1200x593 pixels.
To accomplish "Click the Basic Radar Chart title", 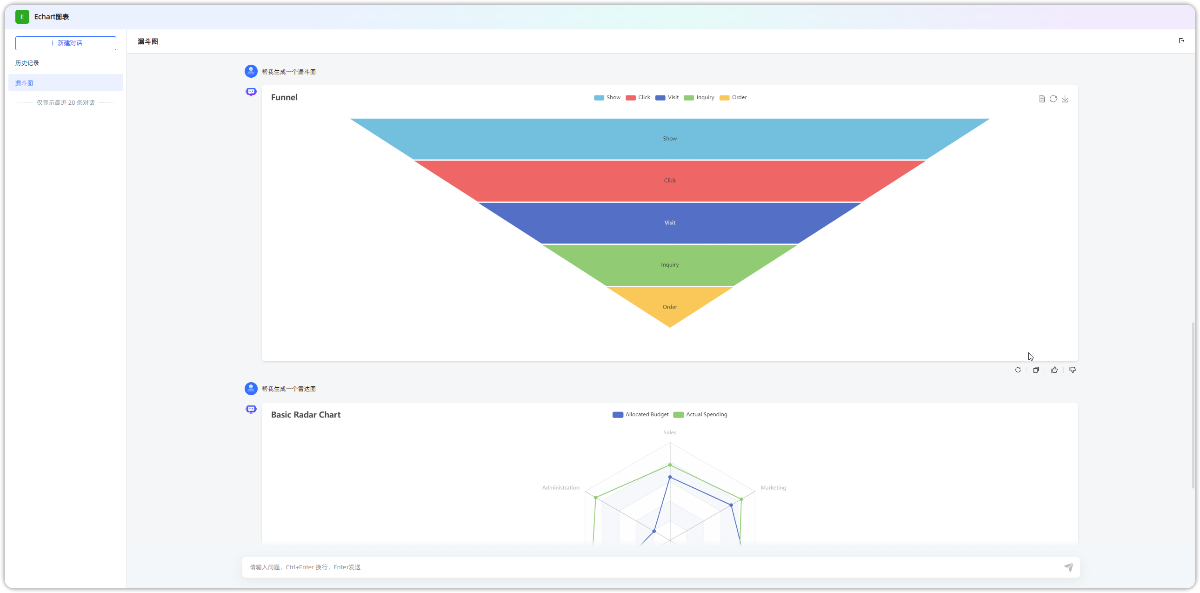I will (306, 415).
